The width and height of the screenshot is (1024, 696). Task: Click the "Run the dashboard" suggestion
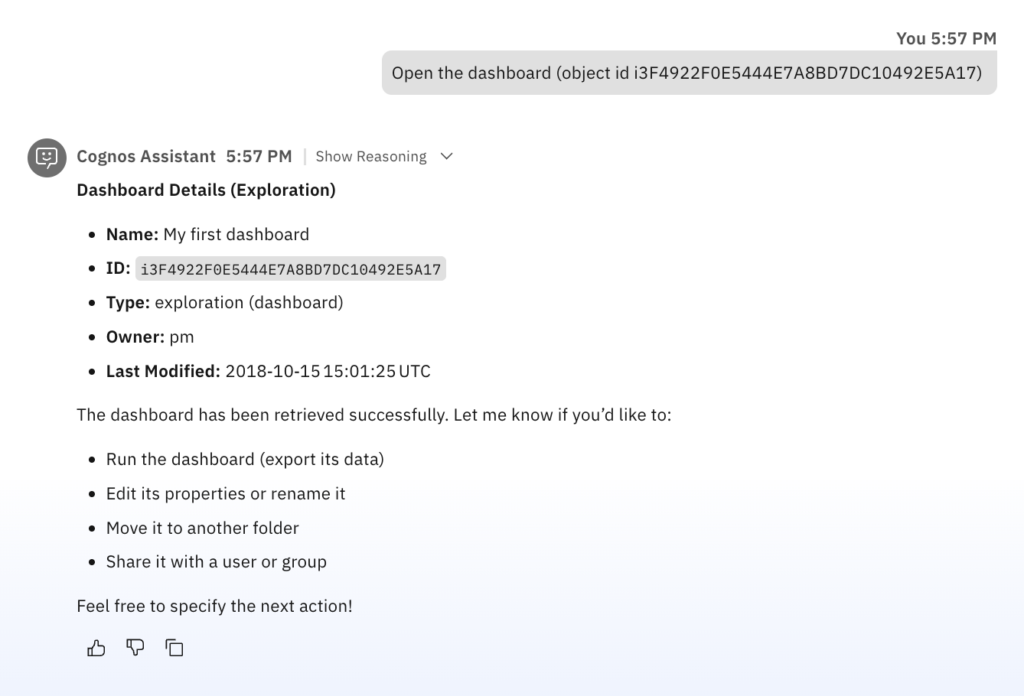point(245,459)
